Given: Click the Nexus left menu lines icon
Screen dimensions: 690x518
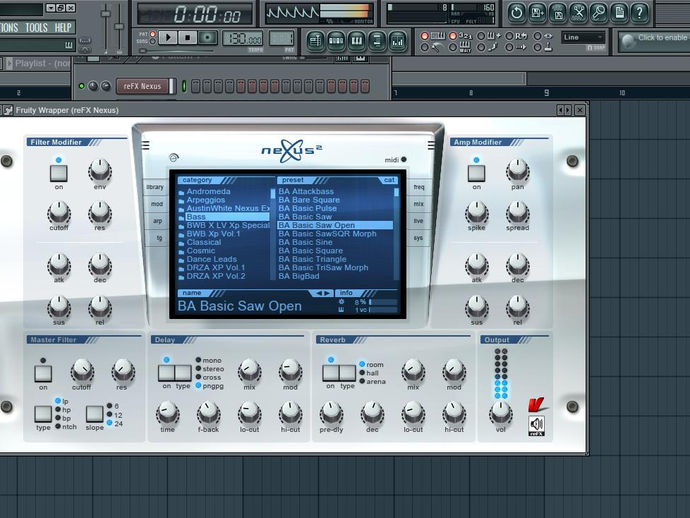Looking at the screenshot, I should point(146,145).
